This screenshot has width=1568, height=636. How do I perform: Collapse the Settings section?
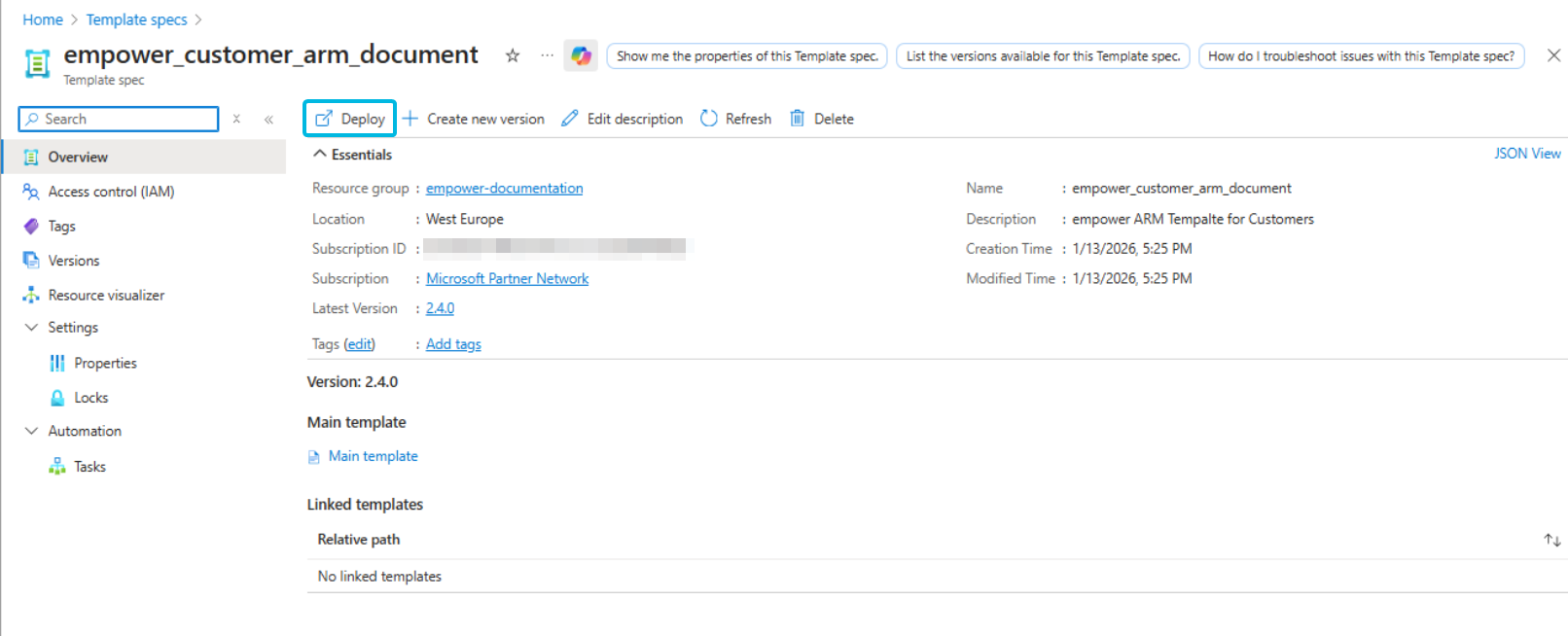pos(31,328)
